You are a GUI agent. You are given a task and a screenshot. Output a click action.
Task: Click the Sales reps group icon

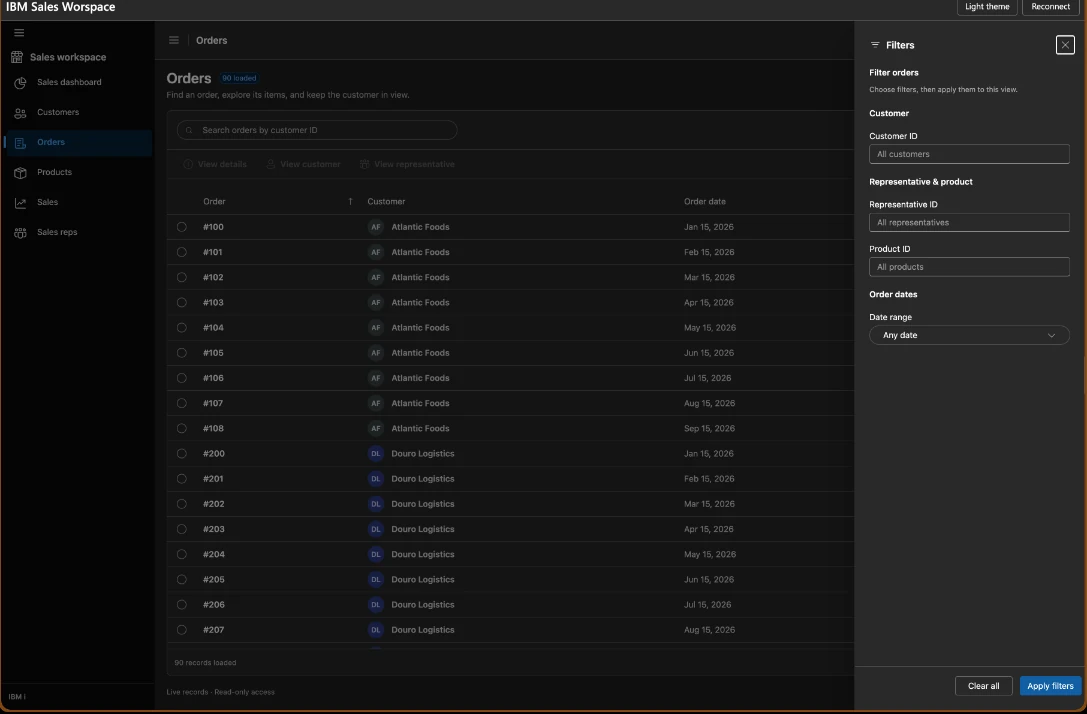(20, 233)
